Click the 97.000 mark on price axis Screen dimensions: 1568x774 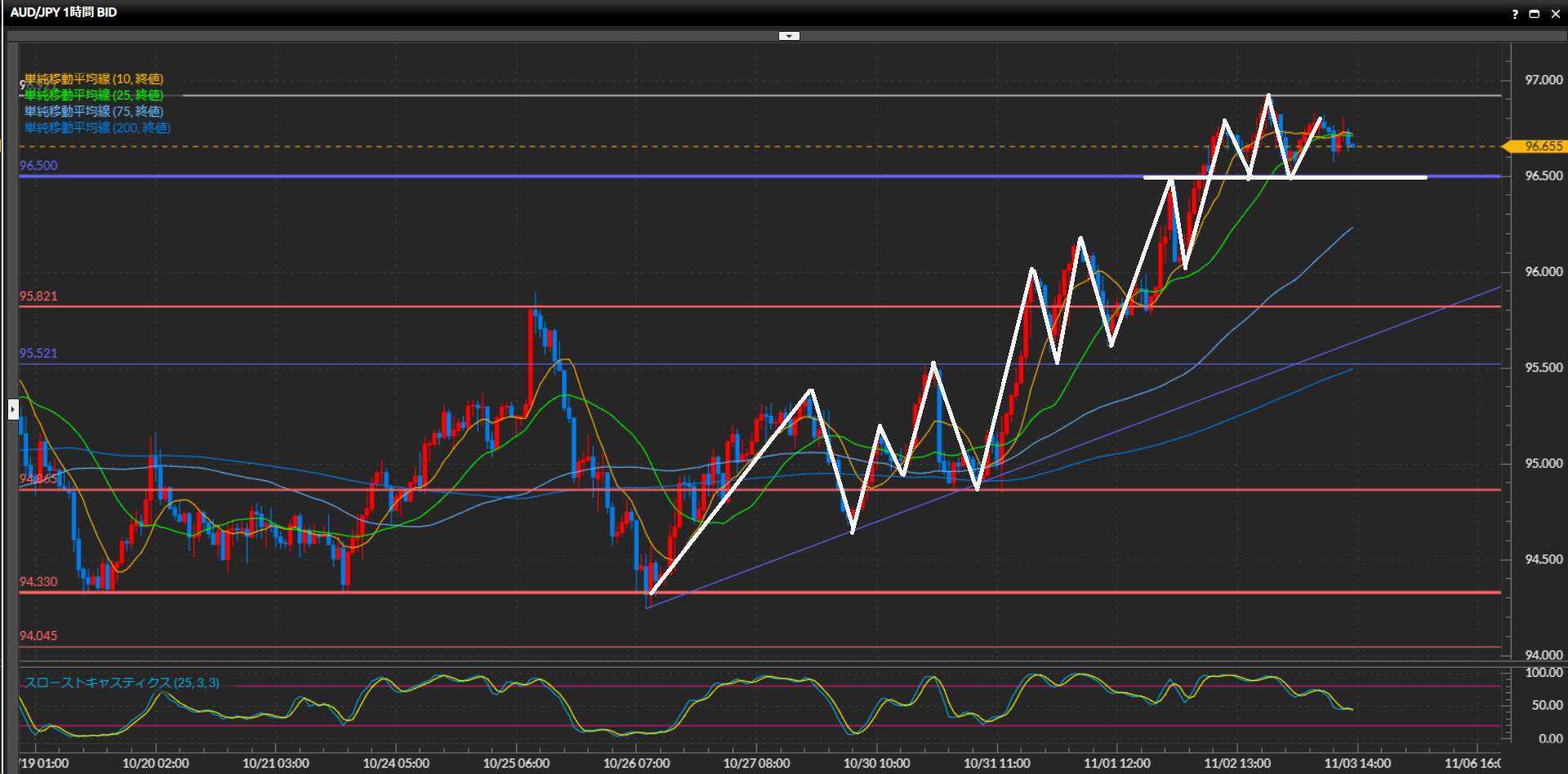click(x=1543, y=80)
